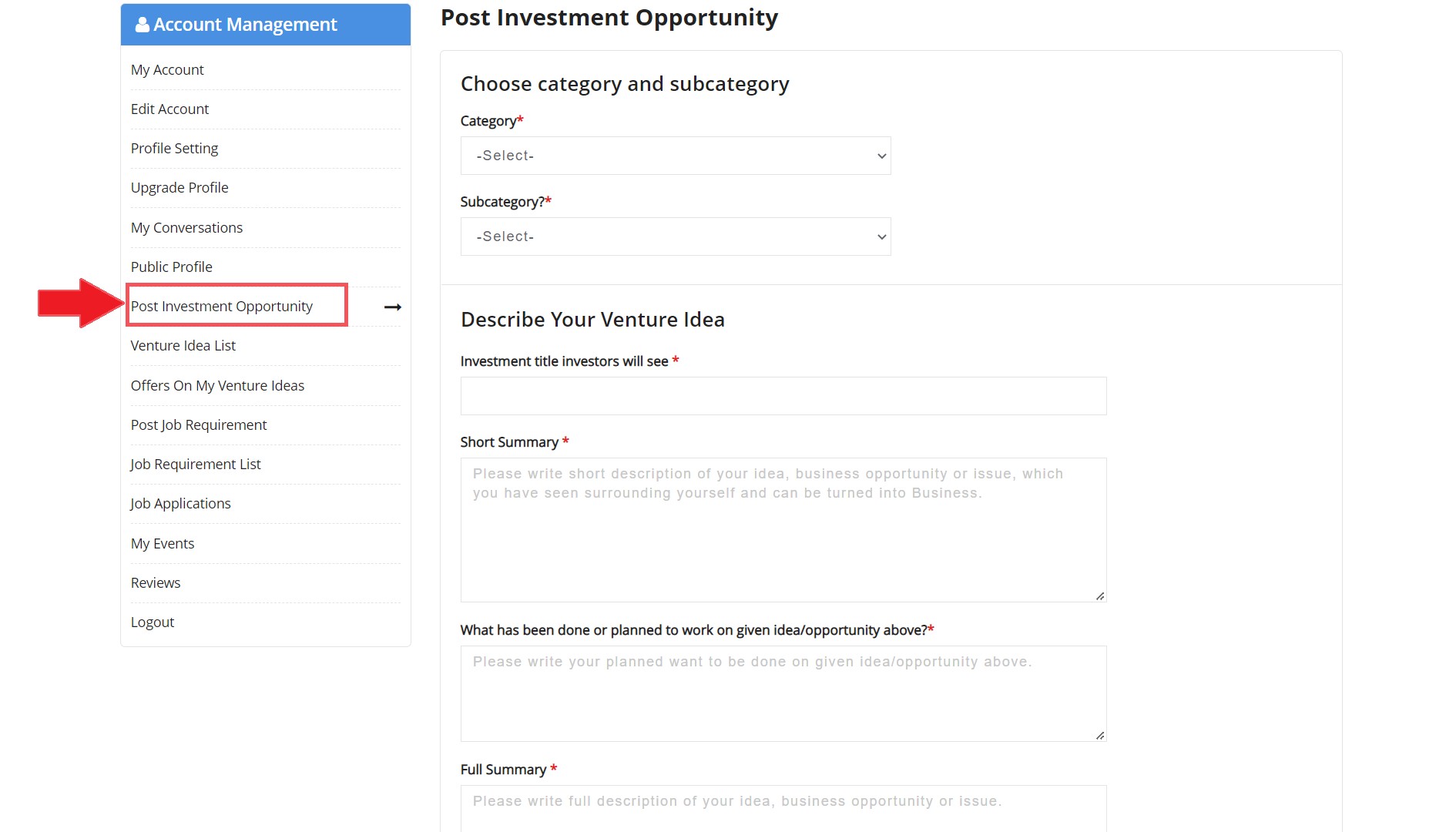This screenshot has width=1456, height=832.
Task: Open Profile Setting link
Action: pos(174,149)
